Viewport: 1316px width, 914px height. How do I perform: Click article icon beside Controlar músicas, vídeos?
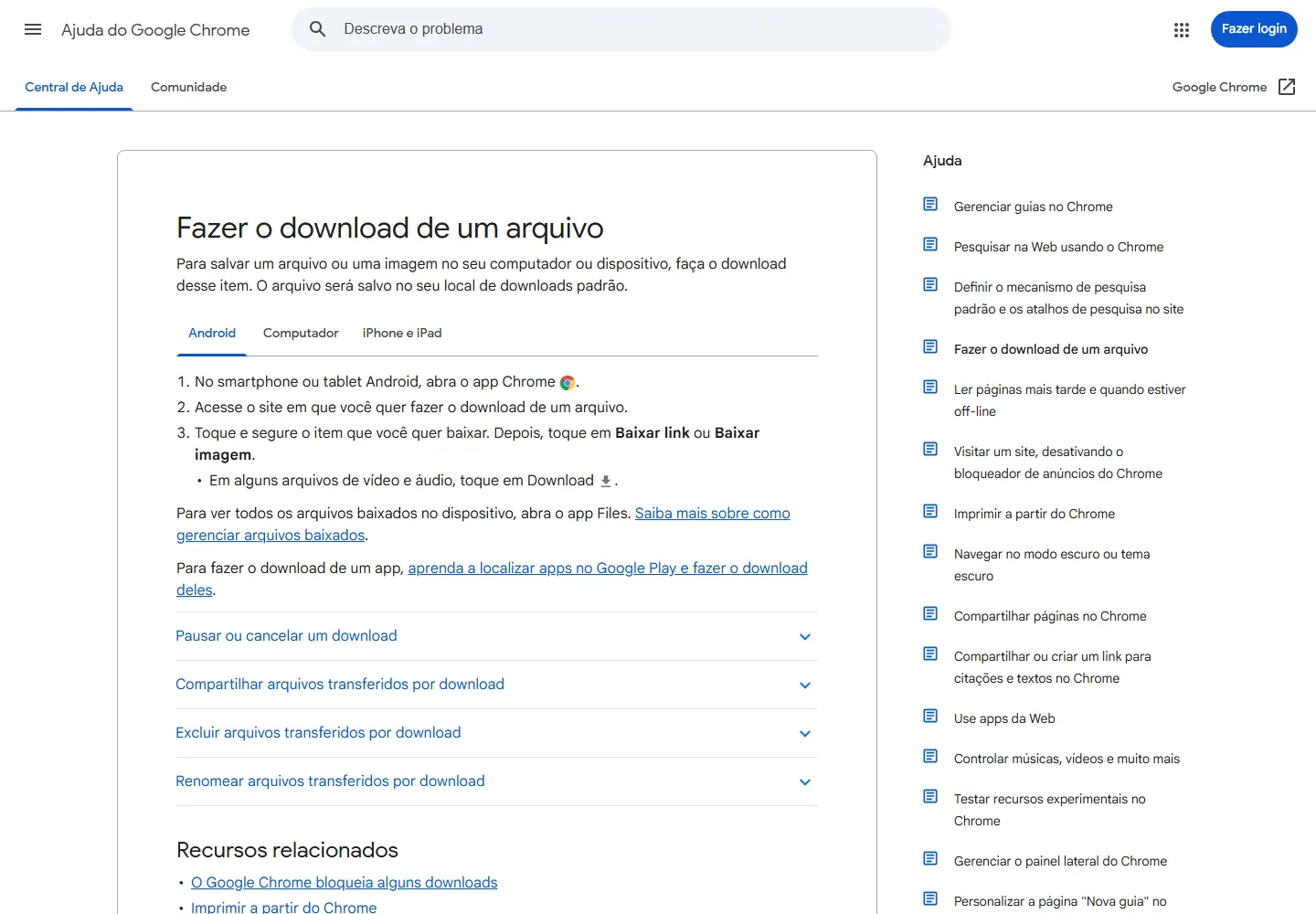tap(930, 756)
